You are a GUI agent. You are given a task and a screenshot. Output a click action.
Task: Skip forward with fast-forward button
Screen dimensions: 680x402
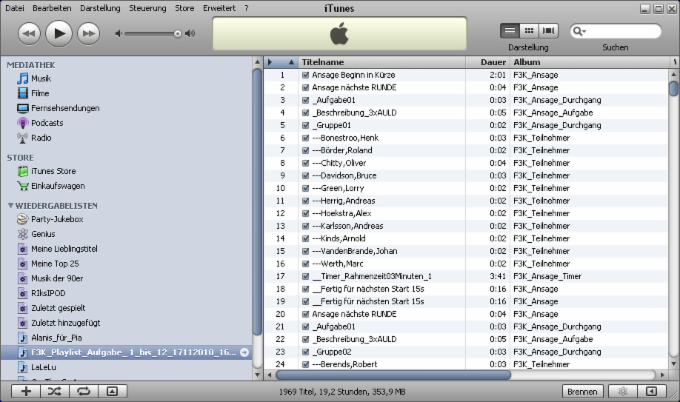click(x=88, y=33)
